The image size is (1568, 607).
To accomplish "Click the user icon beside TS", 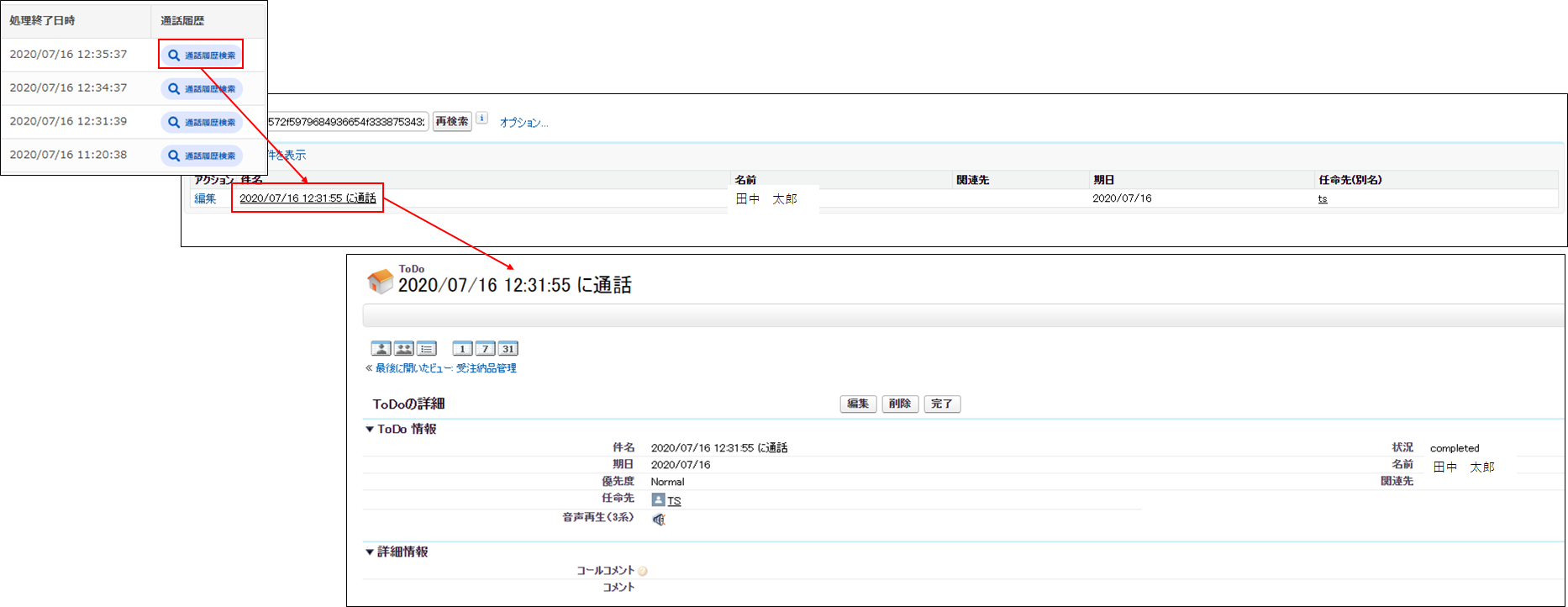I will [x=658, y=499].
